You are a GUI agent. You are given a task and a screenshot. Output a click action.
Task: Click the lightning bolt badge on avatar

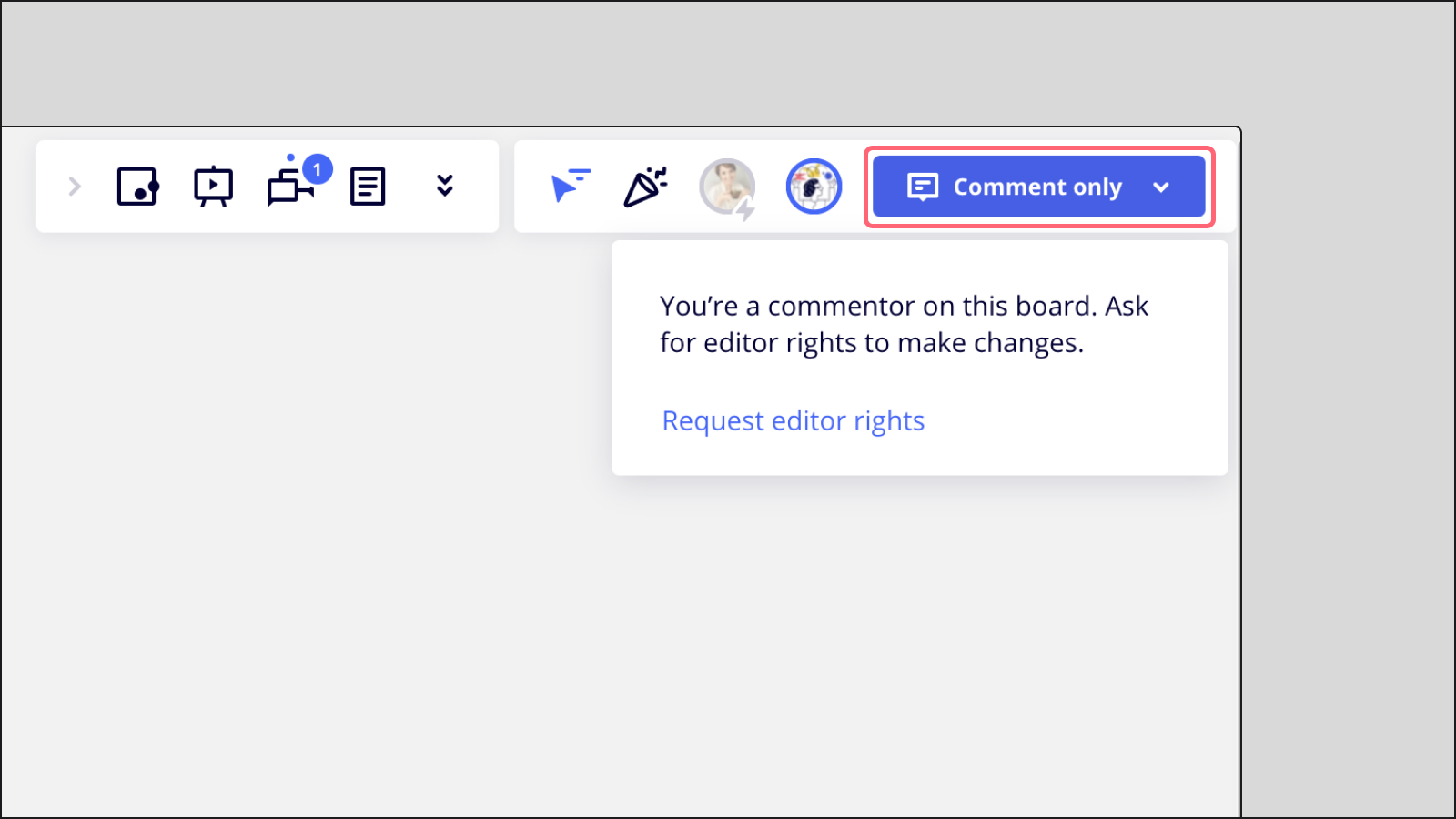pyautogui.click(x=745, y=210)
